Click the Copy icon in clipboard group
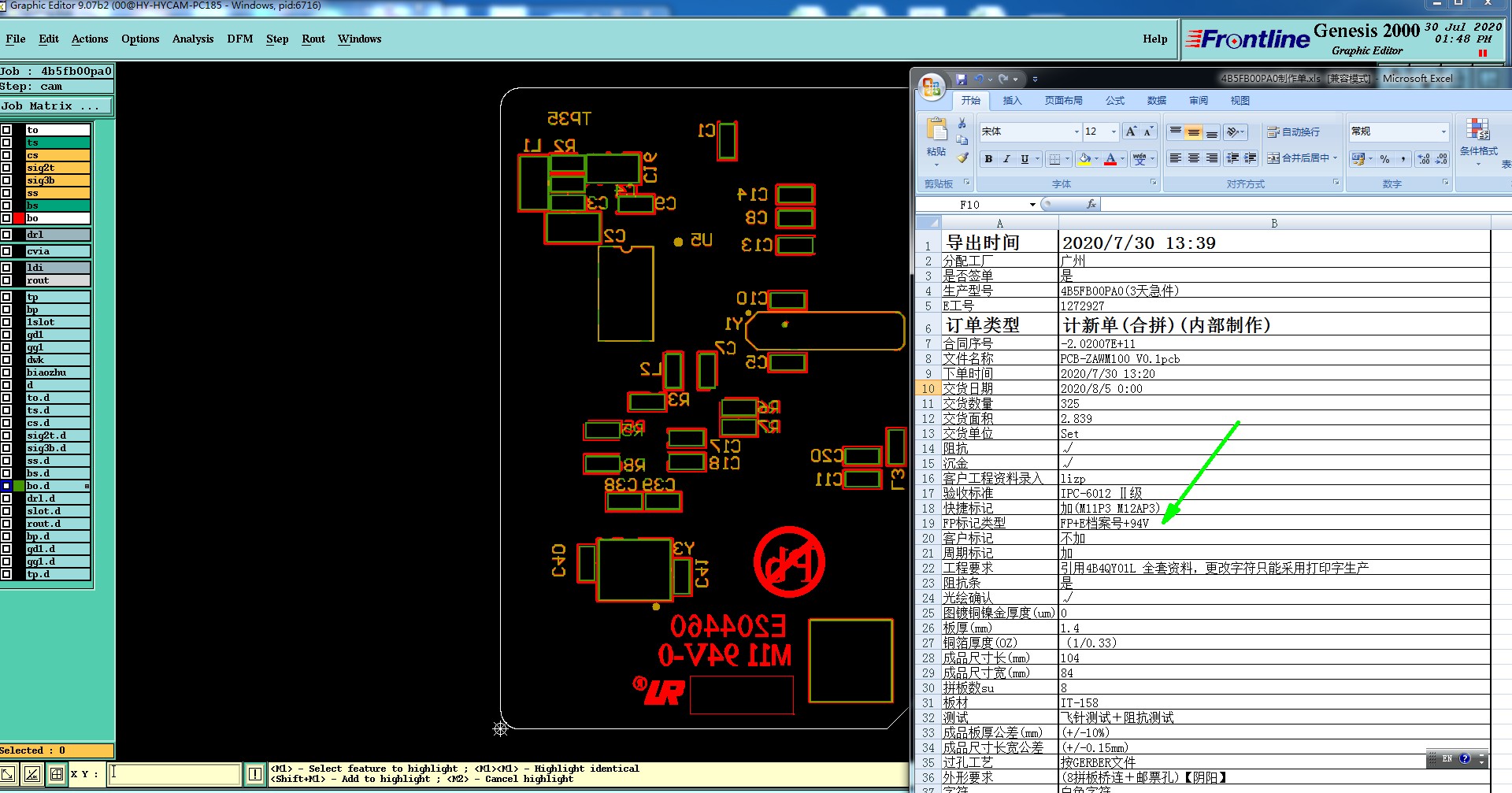Viewport: 1512px width, 793px height. click(x=962, y=140)
